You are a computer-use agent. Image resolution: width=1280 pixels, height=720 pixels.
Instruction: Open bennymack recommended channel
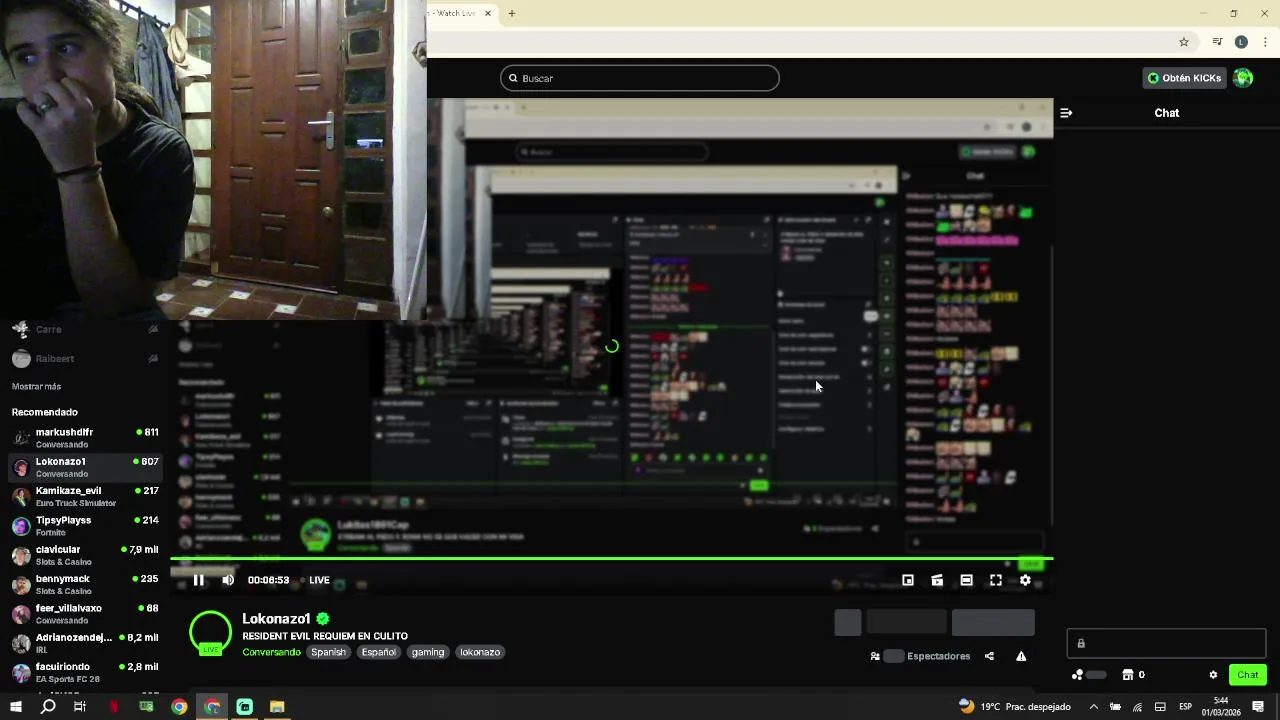tap(85, 584)
